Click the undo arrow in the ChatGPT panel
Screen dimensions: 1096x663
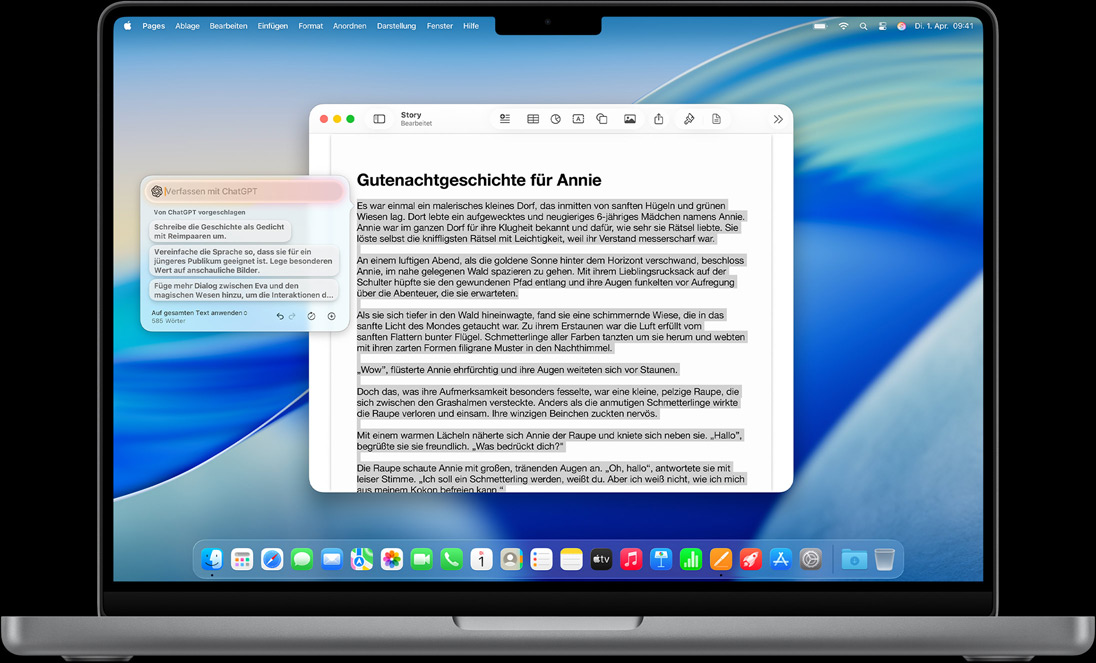click(280, 316)
